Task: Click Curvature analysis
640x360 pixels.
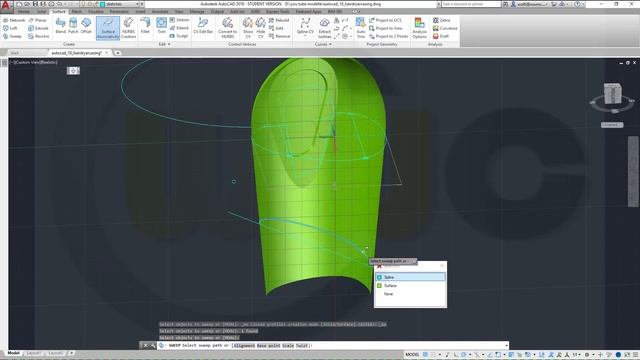Action: [445, 28]
